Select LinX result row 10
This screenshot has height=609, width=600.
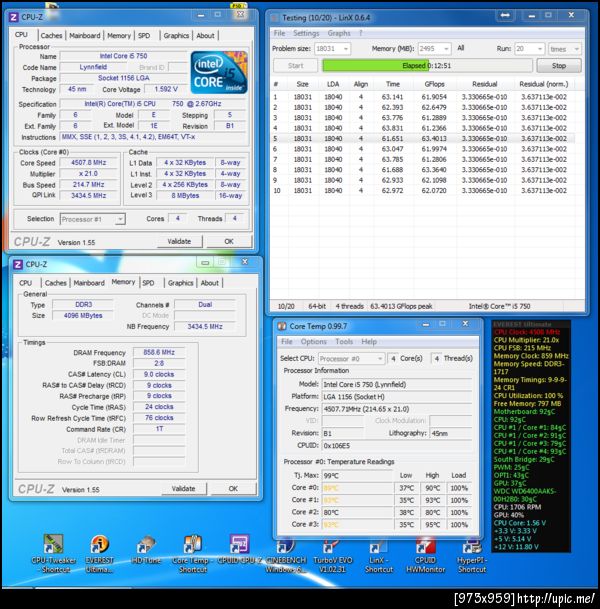(423, 191)
